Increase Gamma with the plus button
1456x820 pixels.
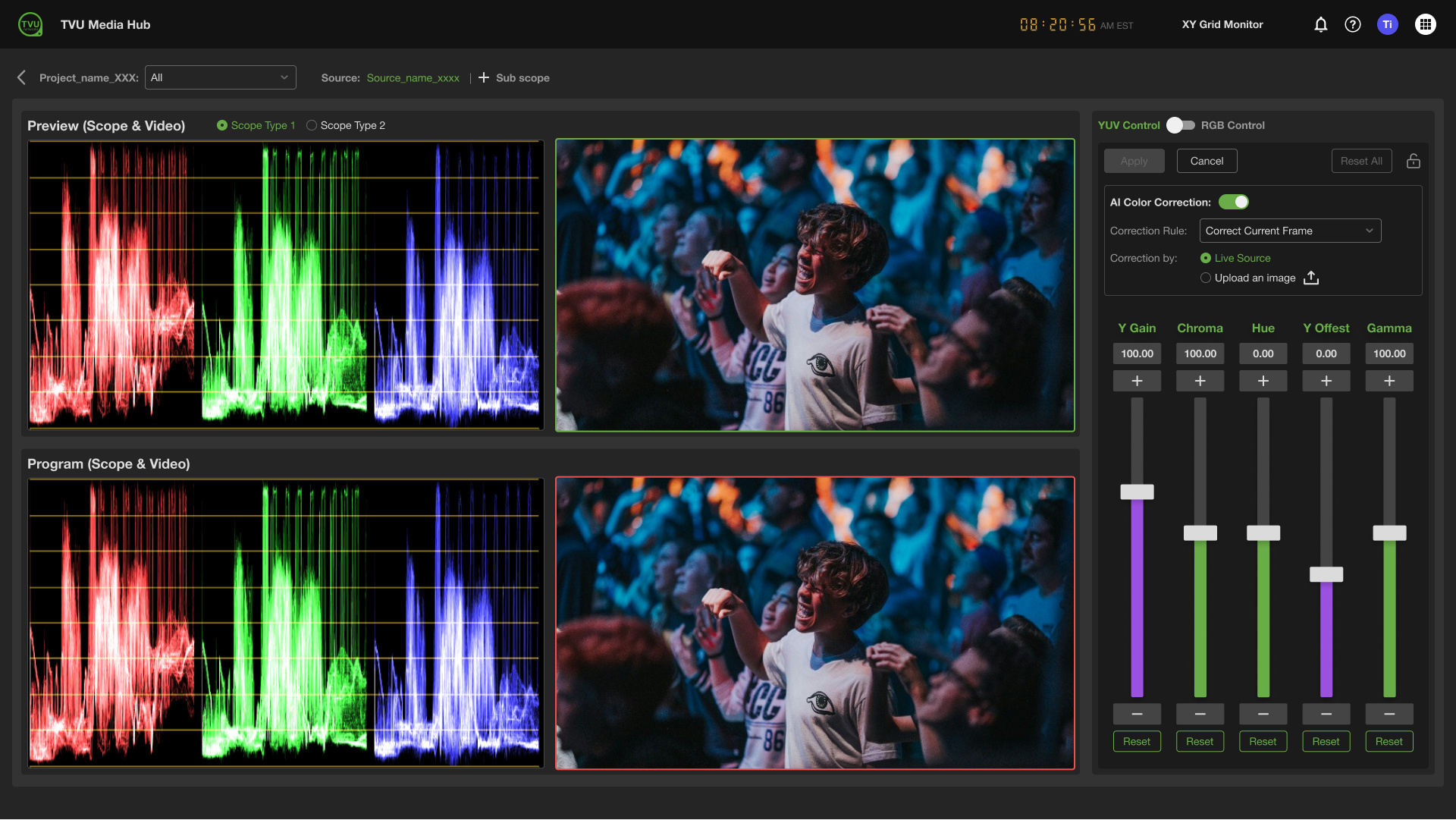(1389, 381)
